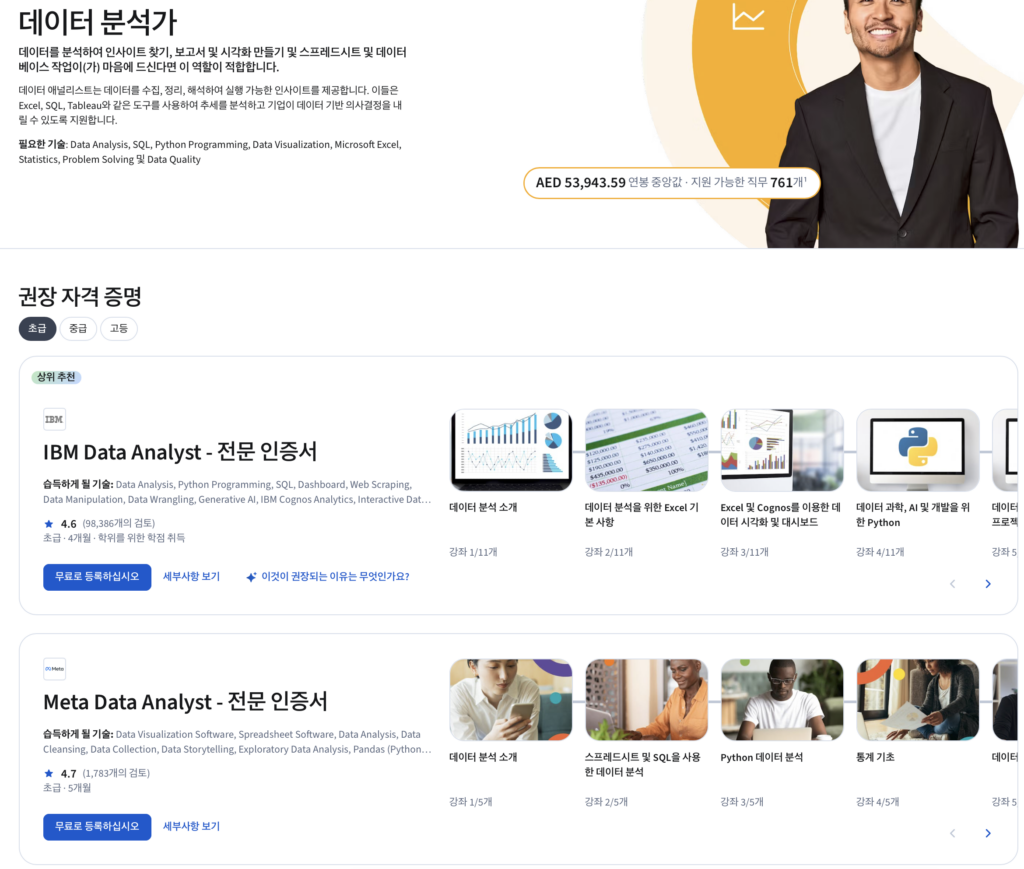The image size is (1024, 869).
Task: Click the (1,783개의 검토) review count
Action: pyautogui.click(x=116, y=773)
